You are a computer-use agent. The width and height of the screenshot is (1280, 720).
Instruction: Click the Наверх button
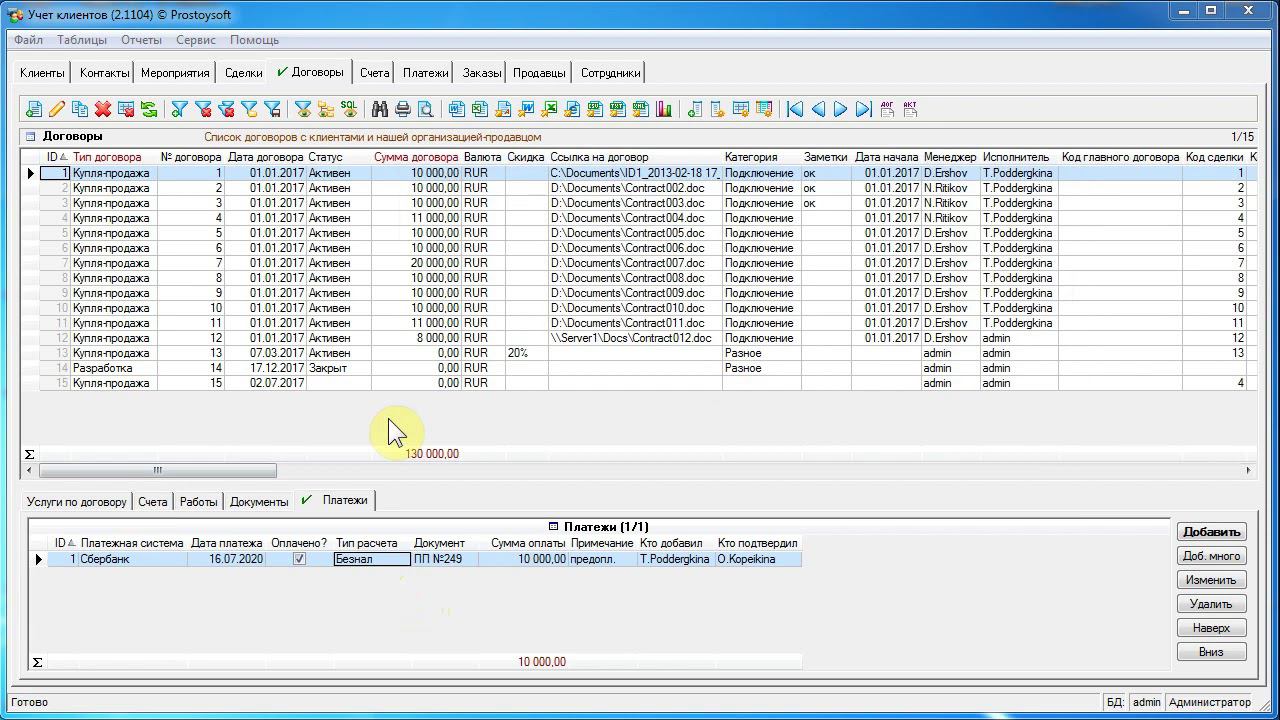coord(1212,628)
